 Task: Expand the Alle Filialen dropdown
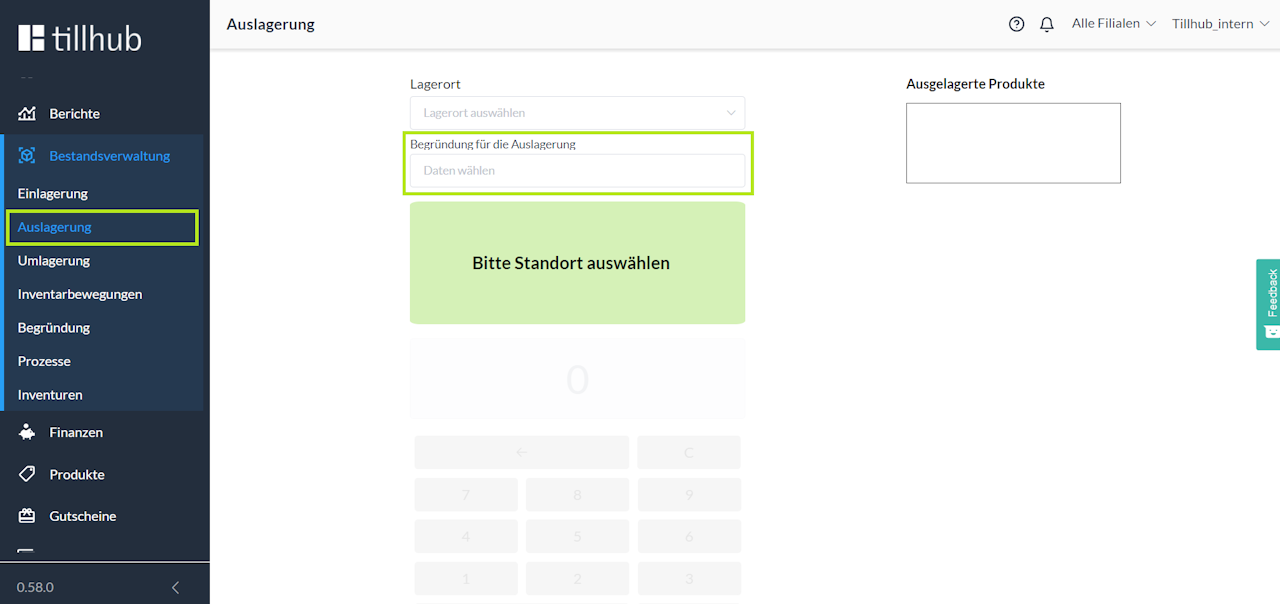coord(1113,24)
